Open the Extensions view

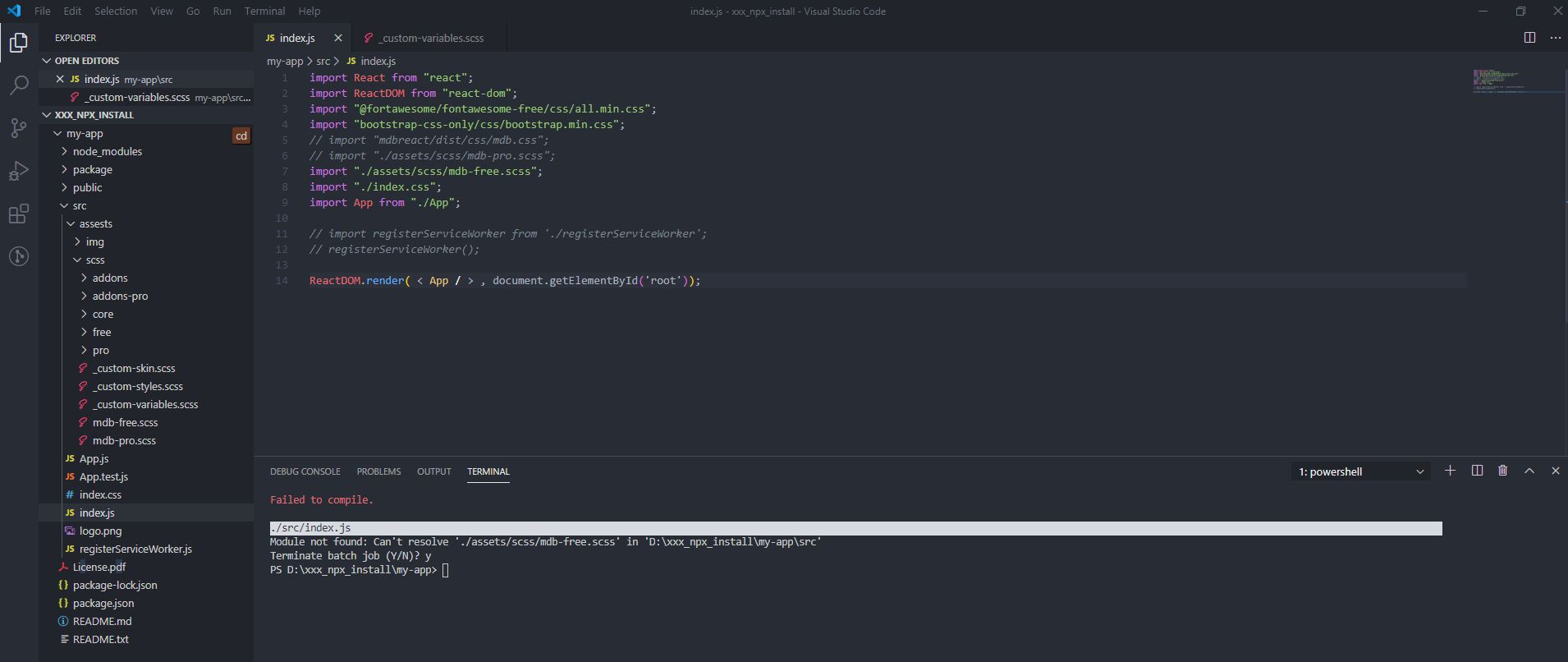pos(19,214)
